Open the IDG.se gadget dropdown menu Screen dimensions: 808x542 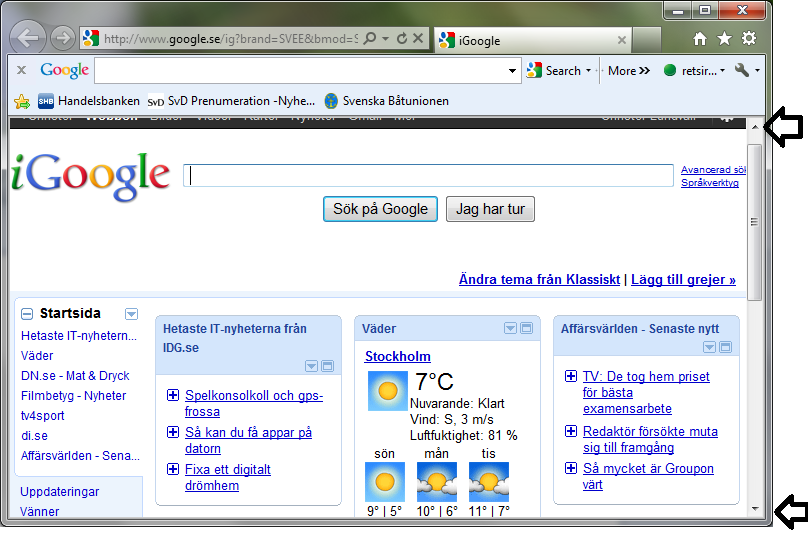(x=311, y=366)
